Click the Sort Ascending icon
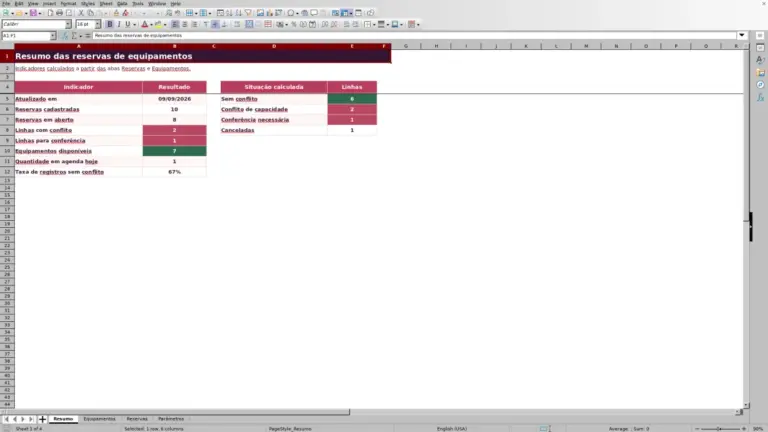 [x=229, y=13]
